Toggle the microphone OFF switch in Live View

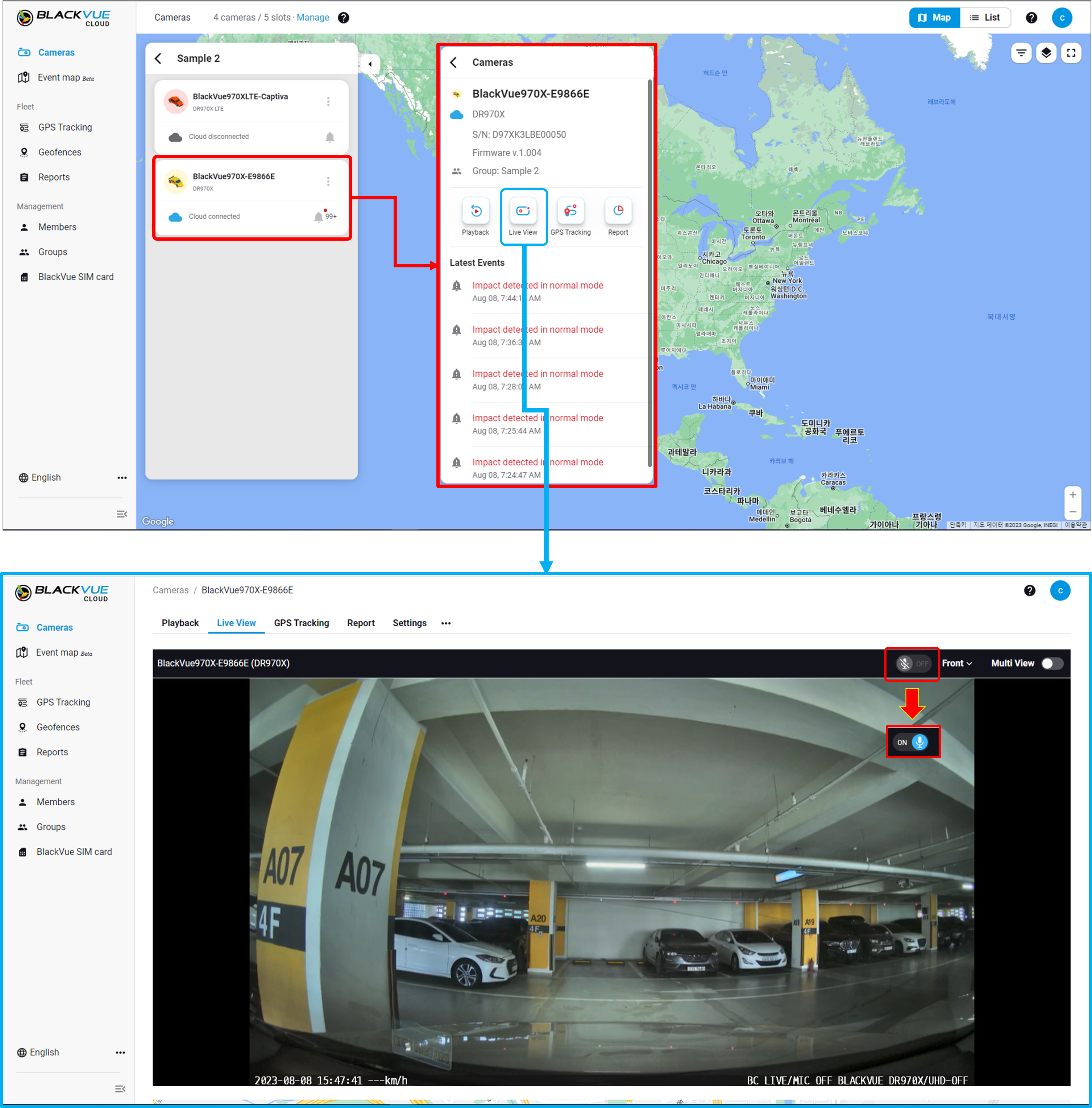click(913, 664)
